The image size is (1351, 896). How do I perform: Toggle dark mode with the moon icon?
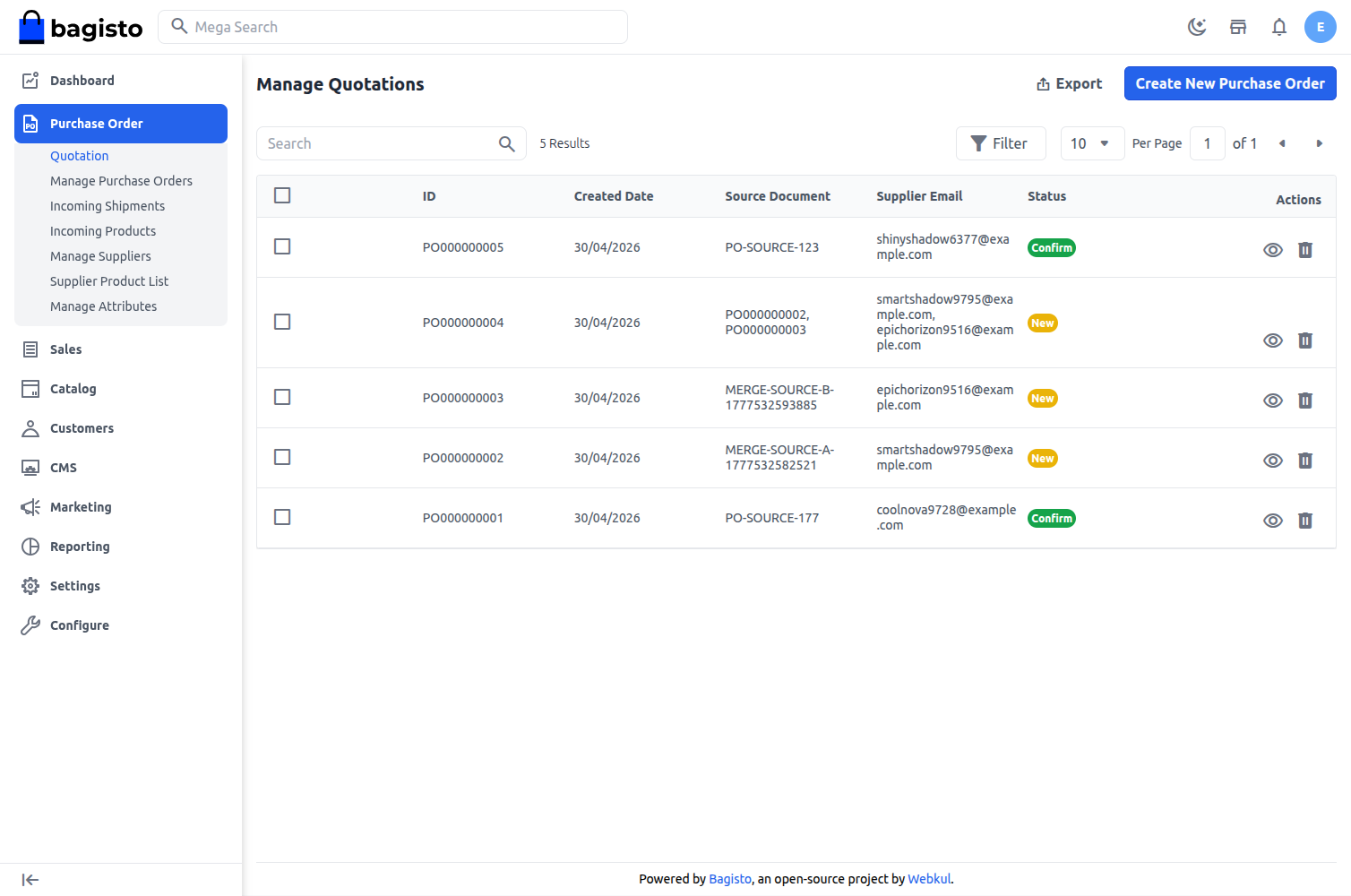point(1197,27)
